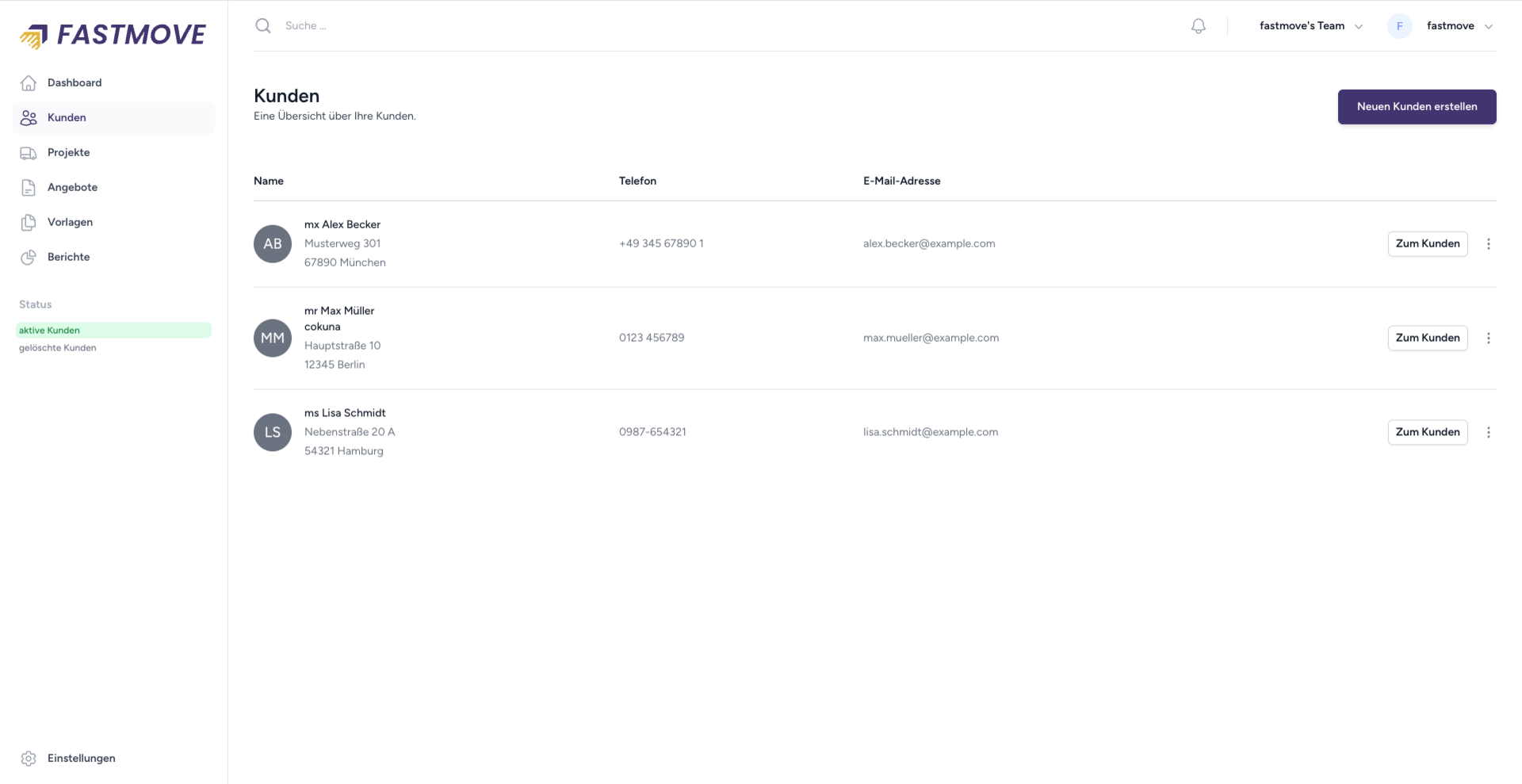
Task: Click the MM avatar of Max Müller
Action: click(x=273, y=338)
